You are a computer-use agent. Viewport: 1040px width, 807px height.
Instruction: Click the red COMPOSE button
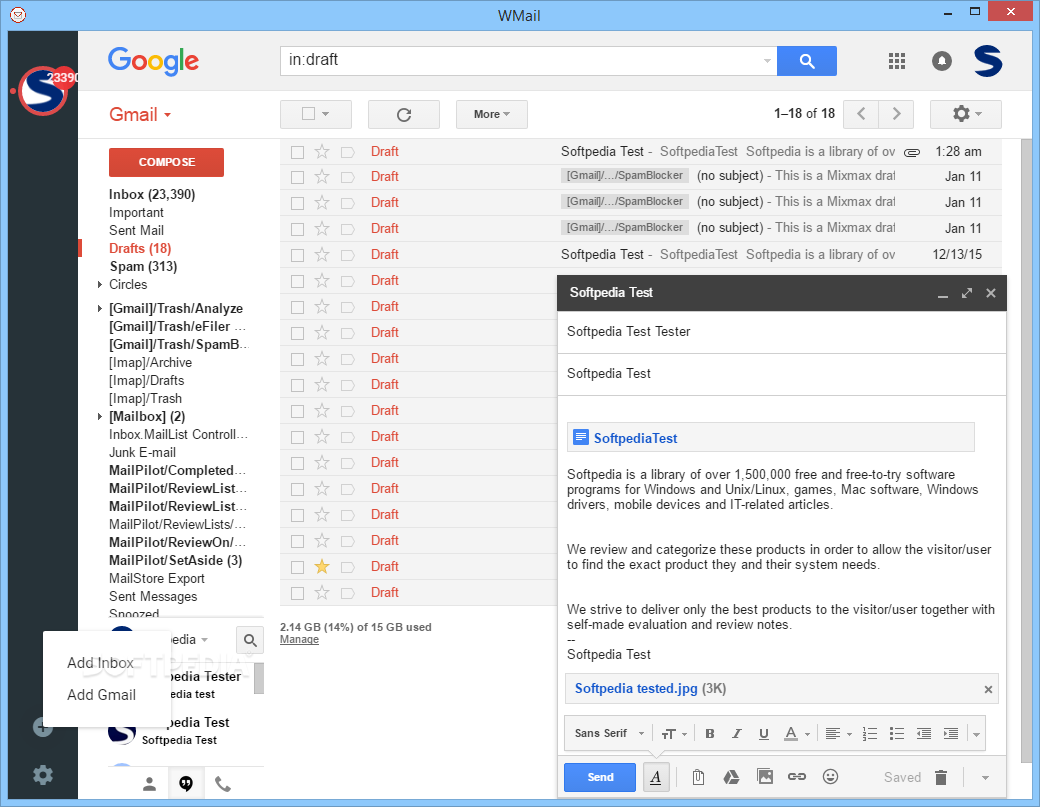166,162
